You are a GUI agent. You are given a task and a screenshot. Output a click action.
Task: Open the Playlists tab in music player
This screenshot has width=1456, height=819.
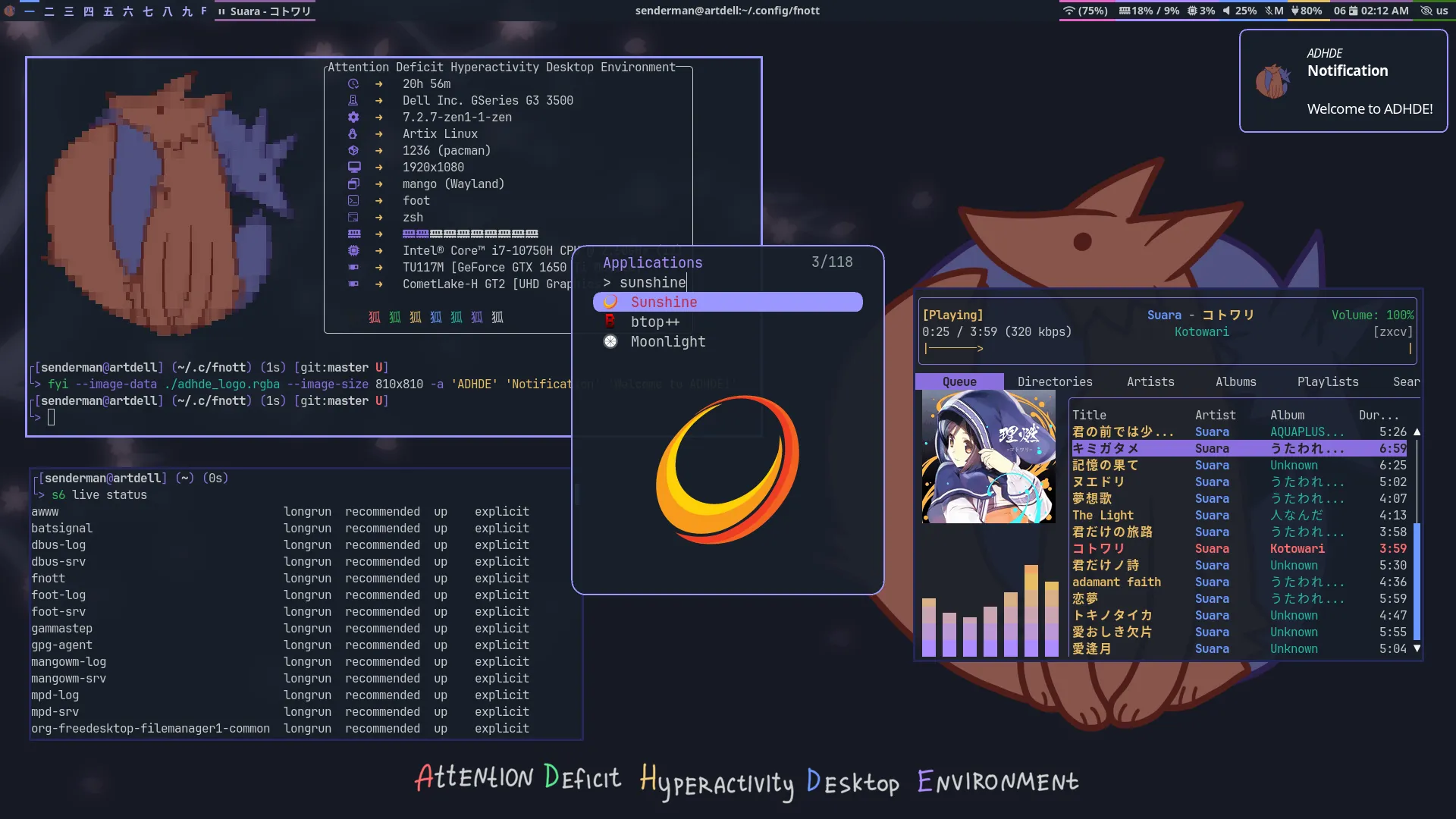pos(1328,381)
